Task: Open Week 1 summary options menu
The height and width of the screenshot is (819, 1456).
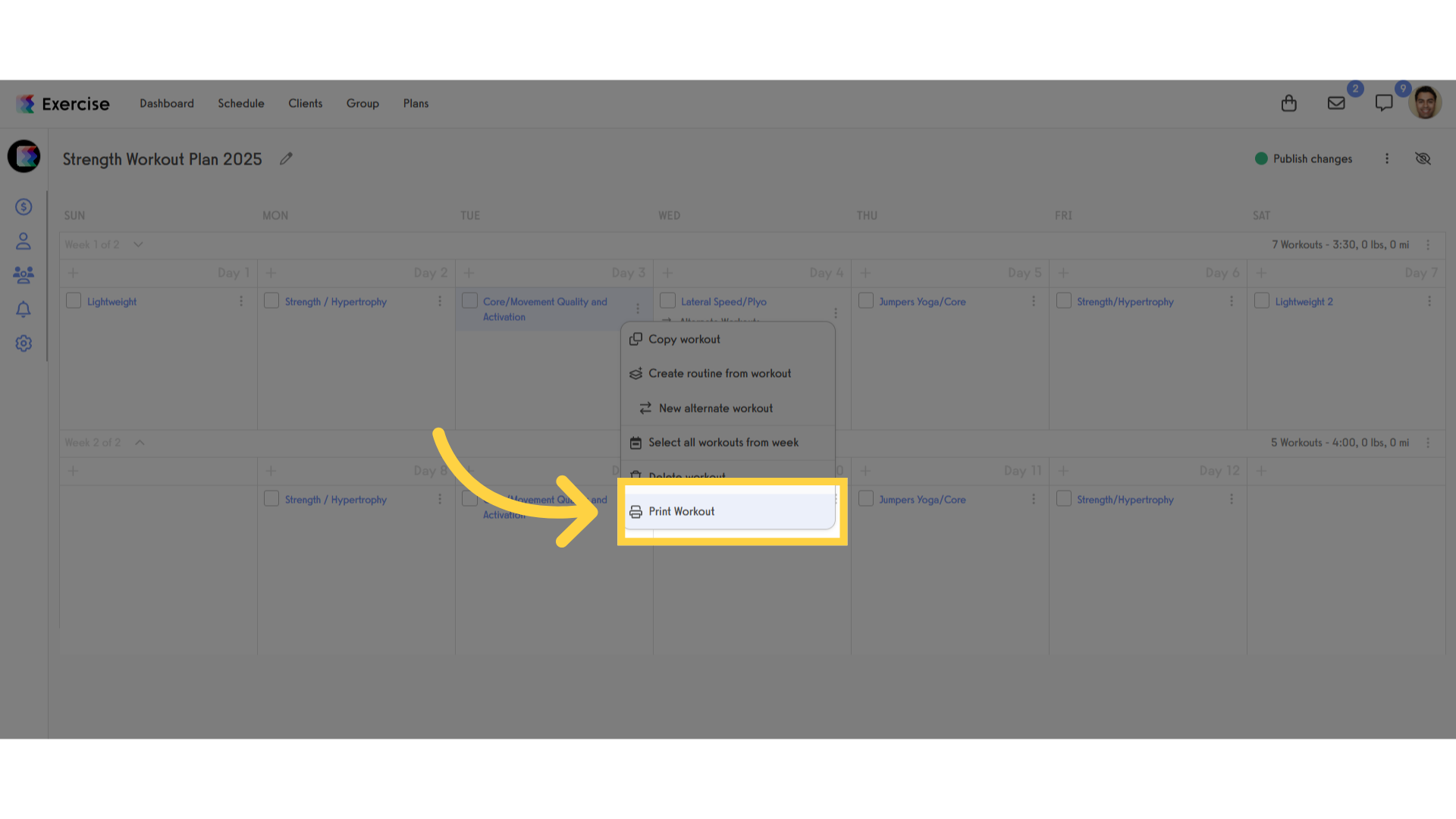Action: (1428, 245)
